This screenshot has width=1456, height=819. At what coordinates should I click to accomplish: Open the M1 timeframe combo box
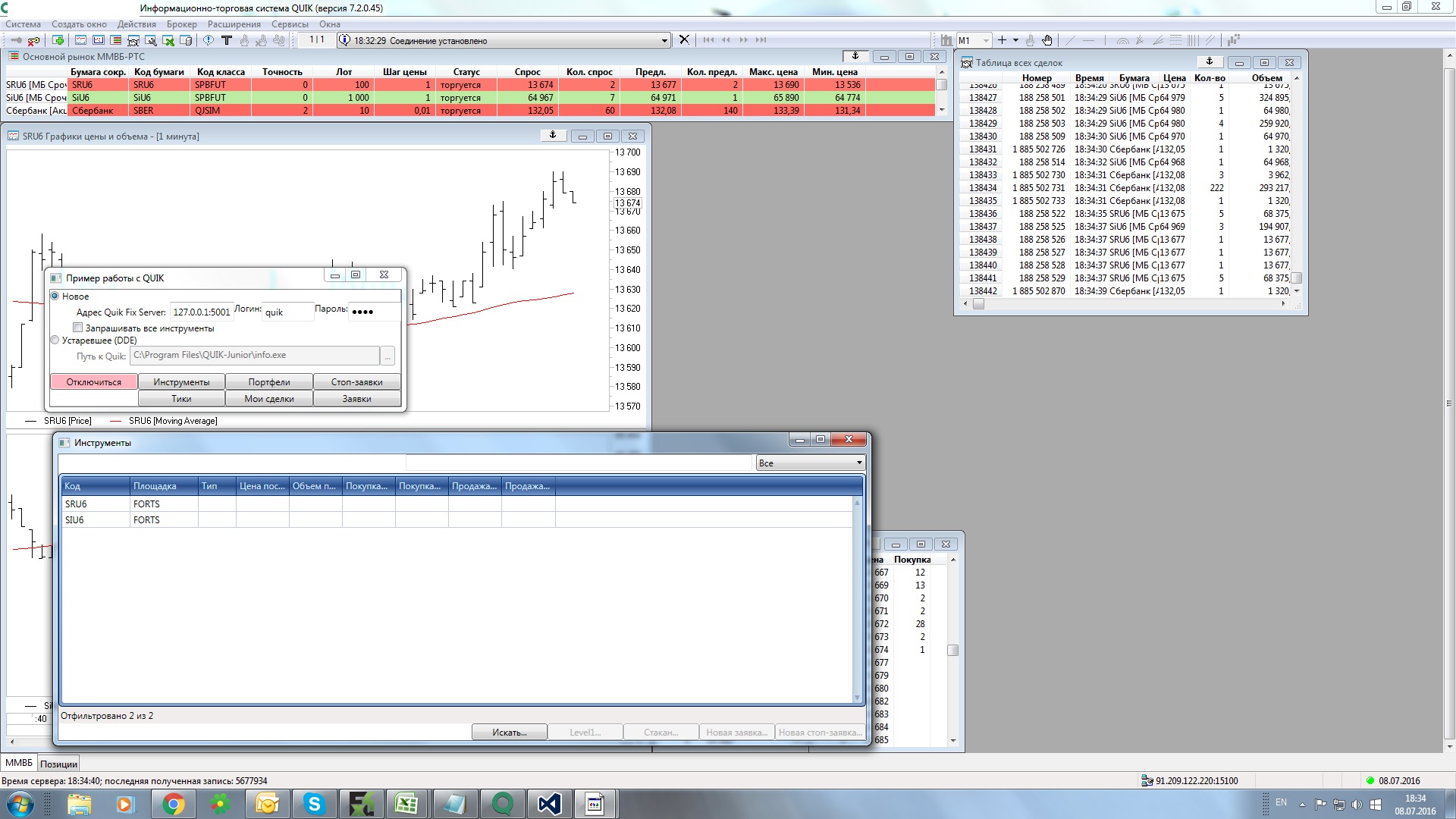point(974,40)
